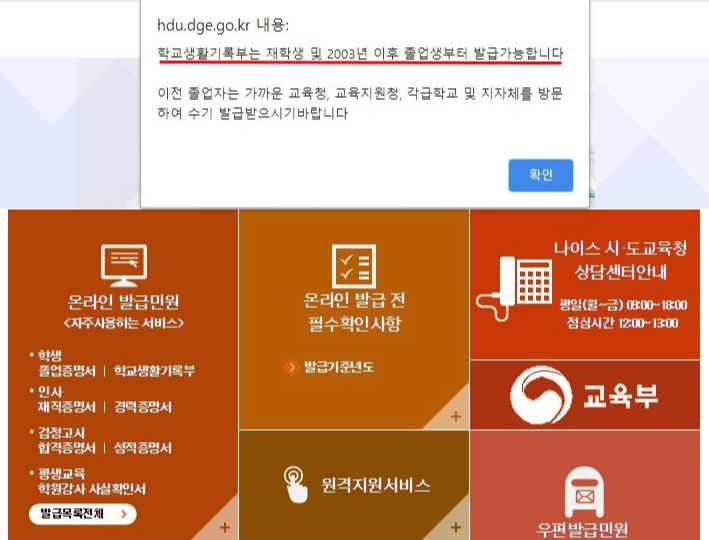Open the 졸업증명서 link
This screenshot has height=540, width=709.
click(x=67, y=371)
